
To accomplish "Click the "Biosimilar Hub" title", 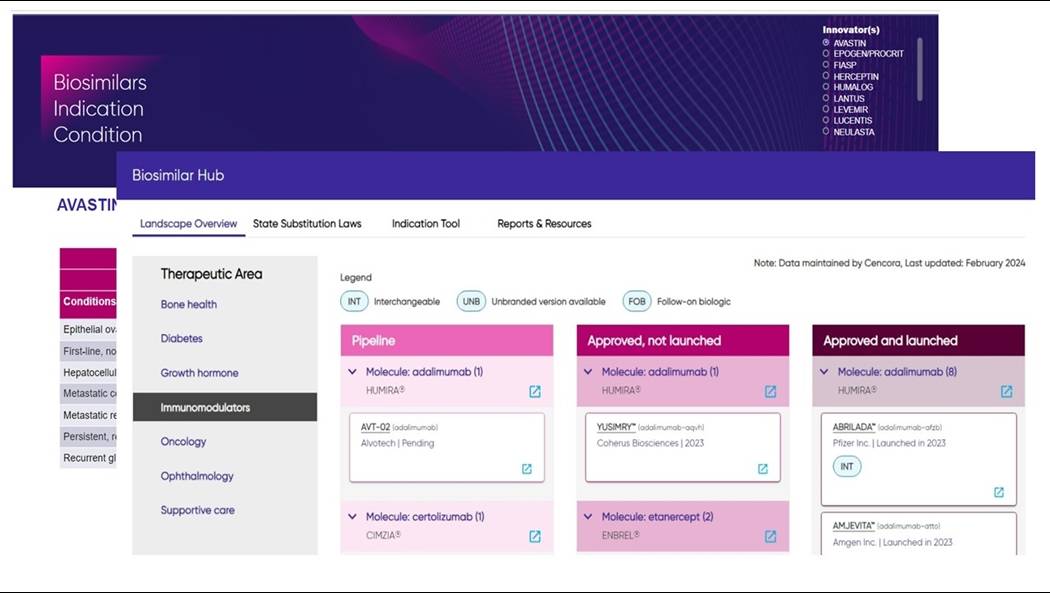I will (178, 175).
